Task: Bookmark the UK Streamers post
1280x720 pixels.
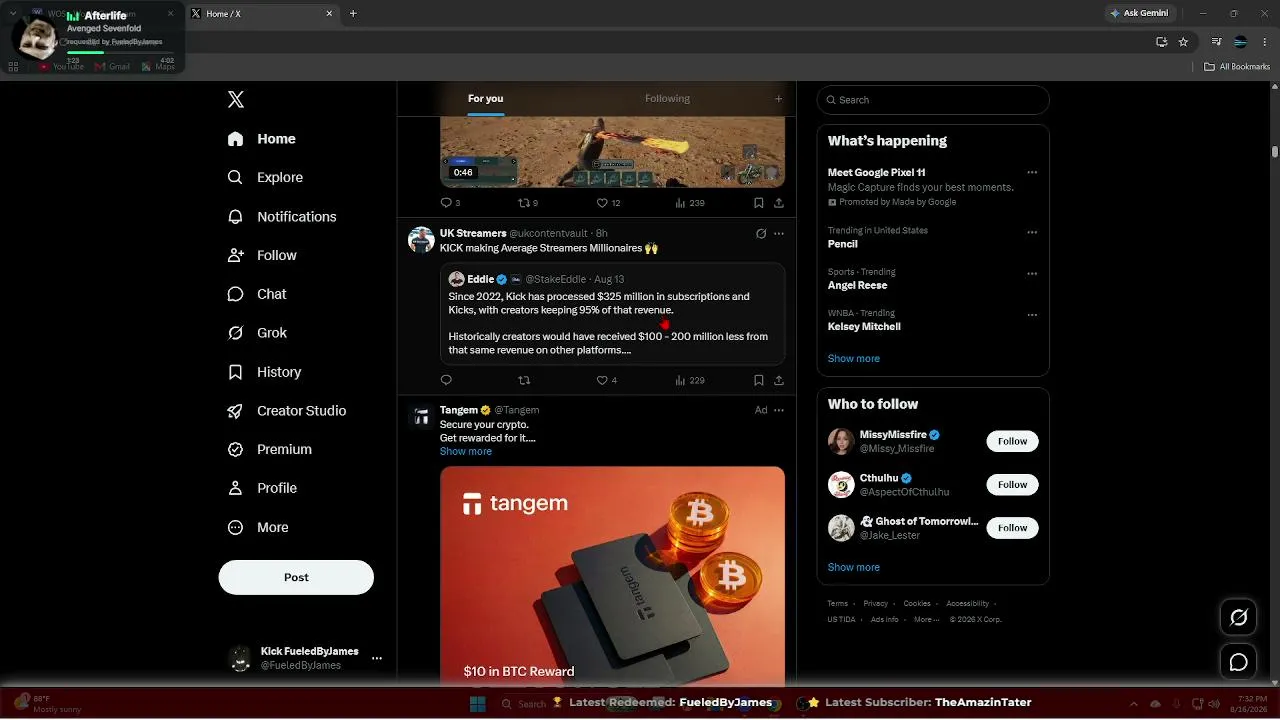Action: click(x=759, y=380)
